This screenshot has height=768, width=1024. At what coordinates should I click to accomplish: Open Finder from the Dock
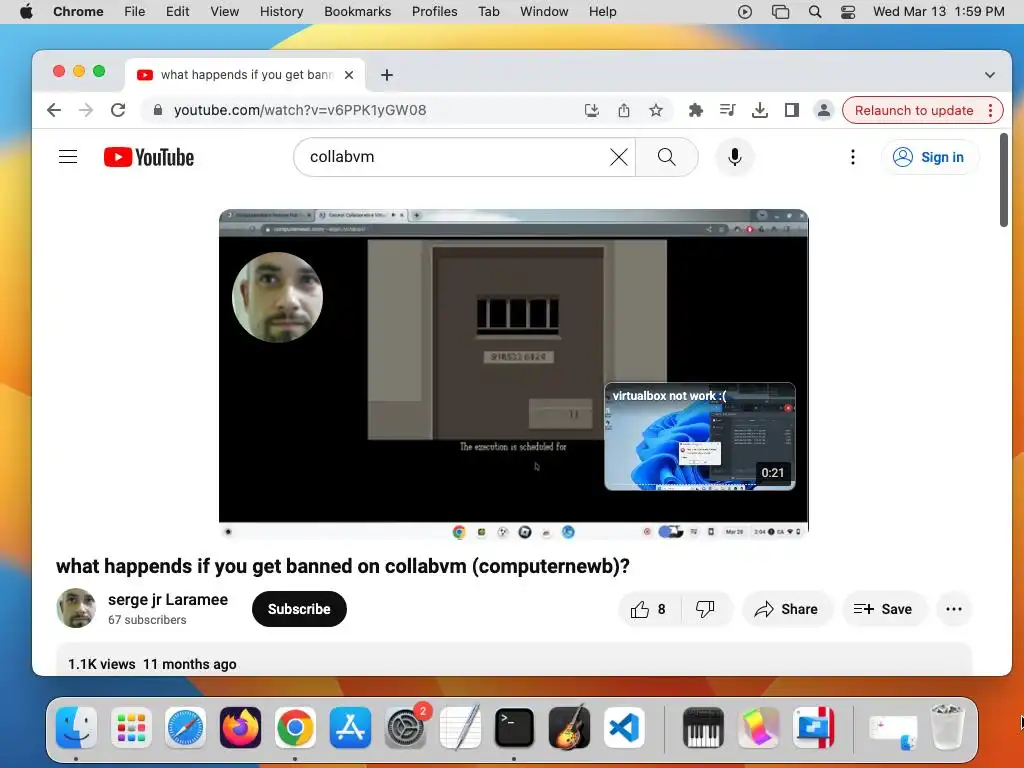pyautogui.click(x=76, y=727)
